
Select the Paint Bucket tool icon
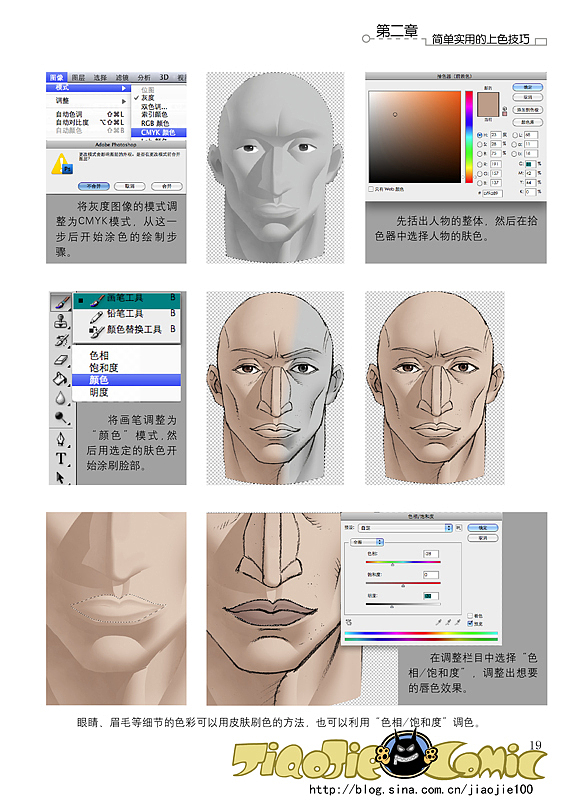click(60, 379)
